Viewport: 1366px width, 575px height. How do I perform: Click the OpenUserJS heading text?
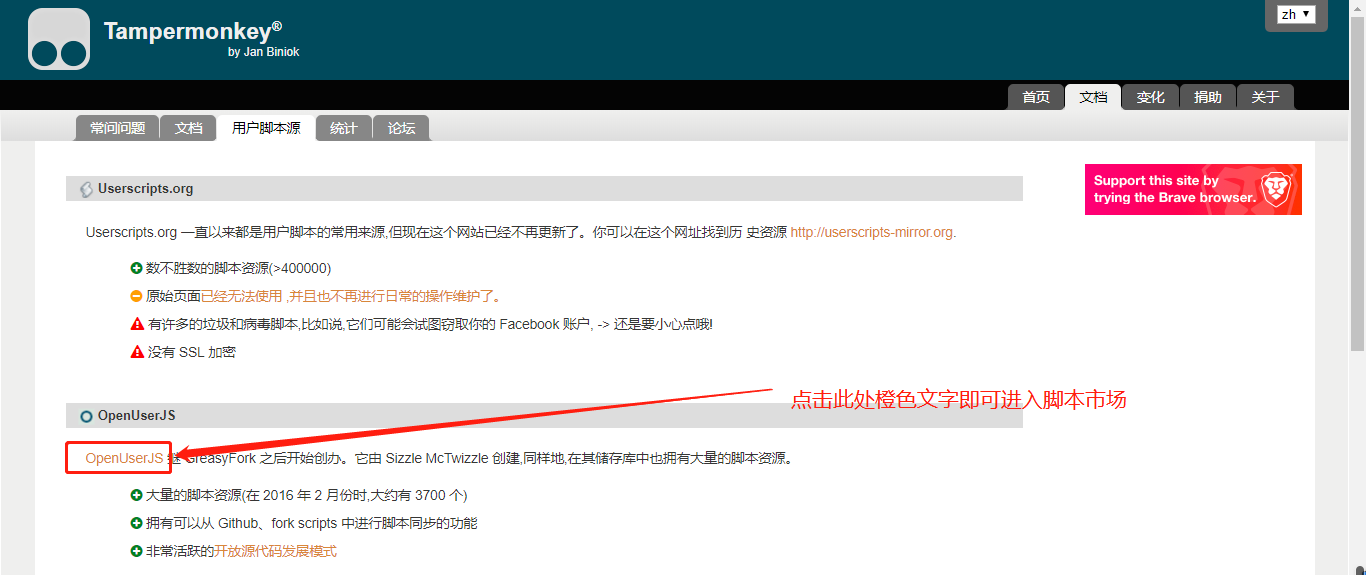pyautogui.click(x=137, y=415)
